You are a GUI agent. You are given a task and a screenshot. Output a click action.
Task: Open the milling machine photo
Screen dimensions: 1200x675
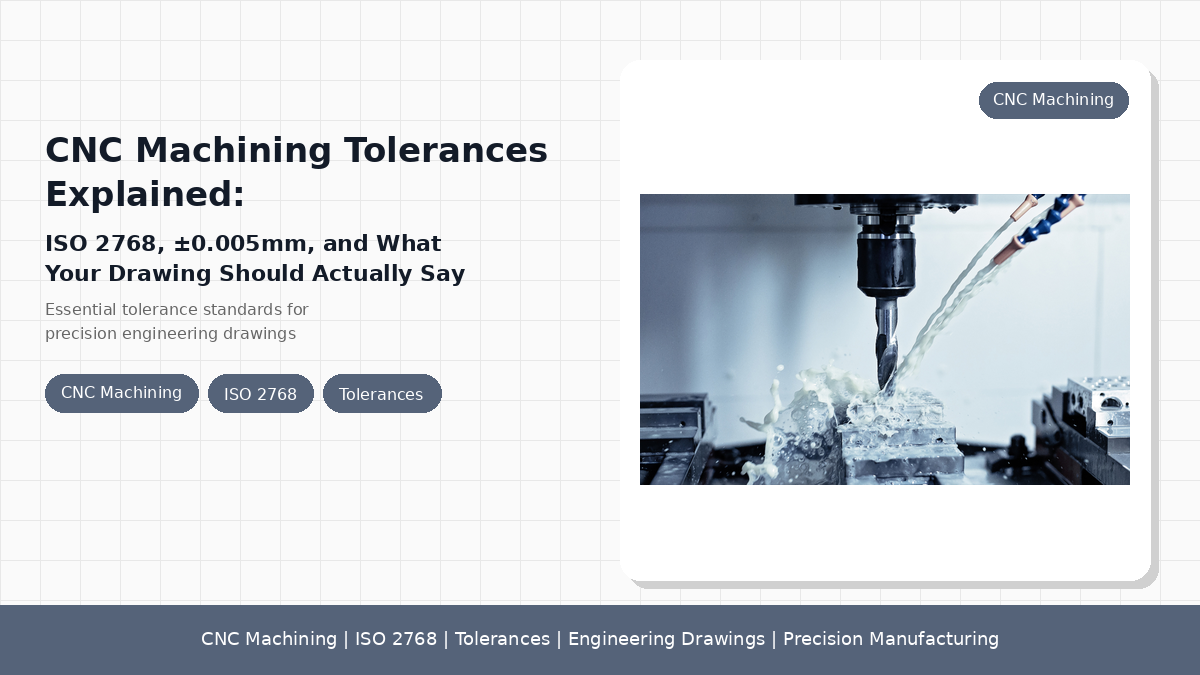click(x=885, y=340)
